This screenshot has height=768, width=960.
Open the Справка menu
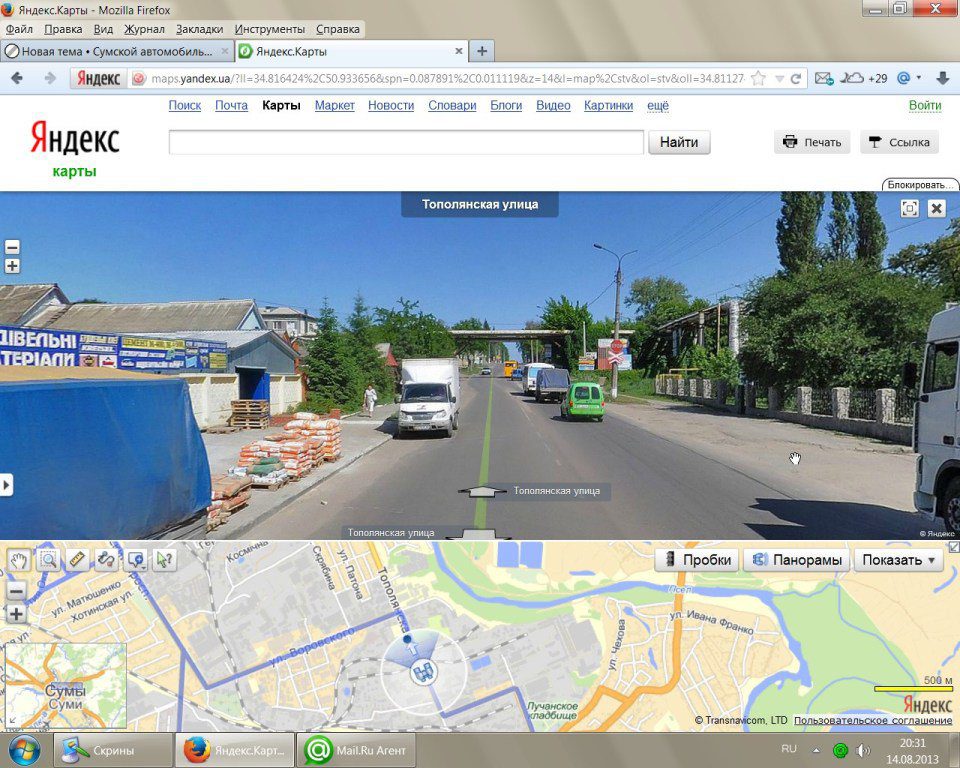338,29
